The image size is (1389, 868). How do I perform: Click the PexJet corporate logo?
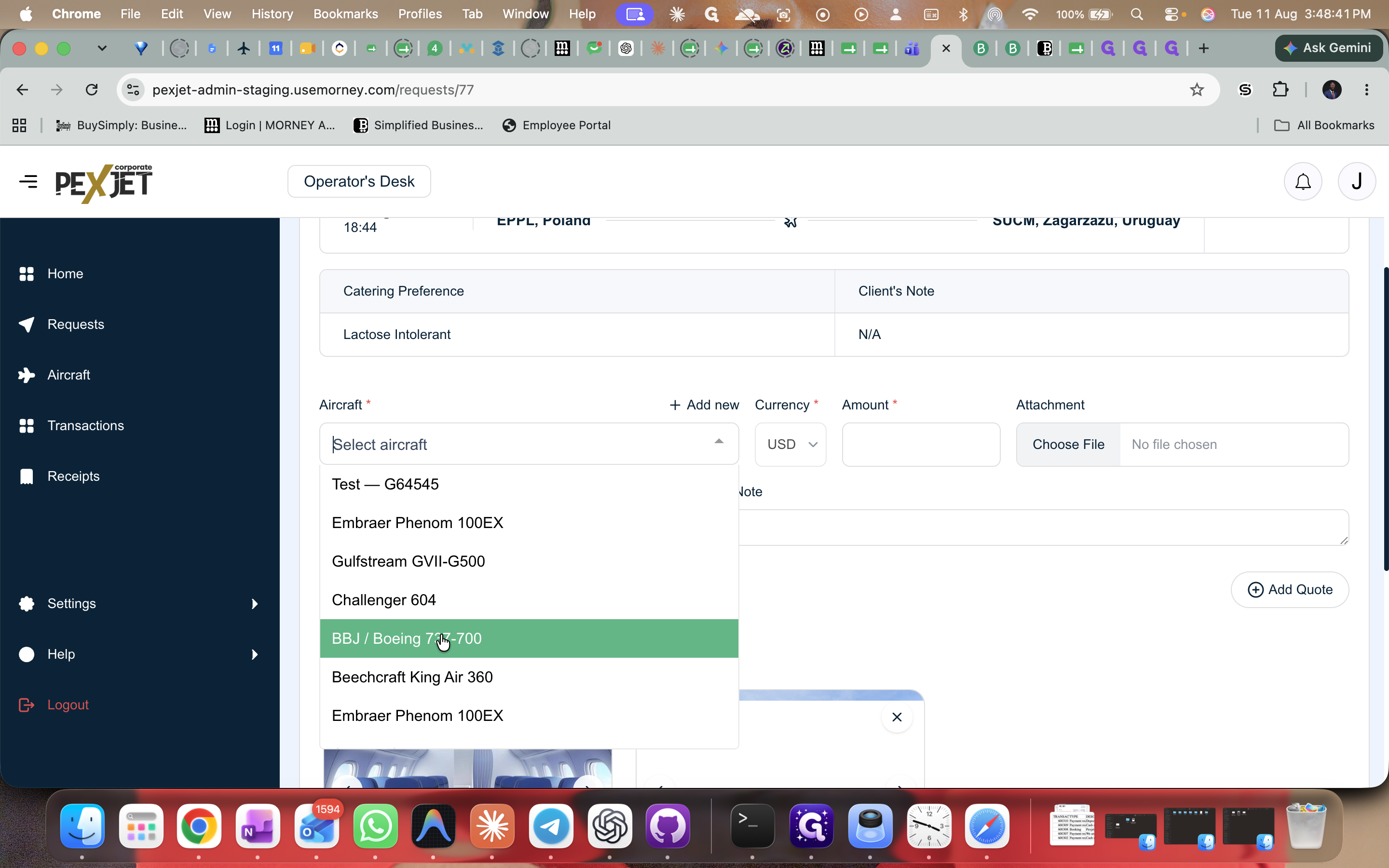(104, 183)
